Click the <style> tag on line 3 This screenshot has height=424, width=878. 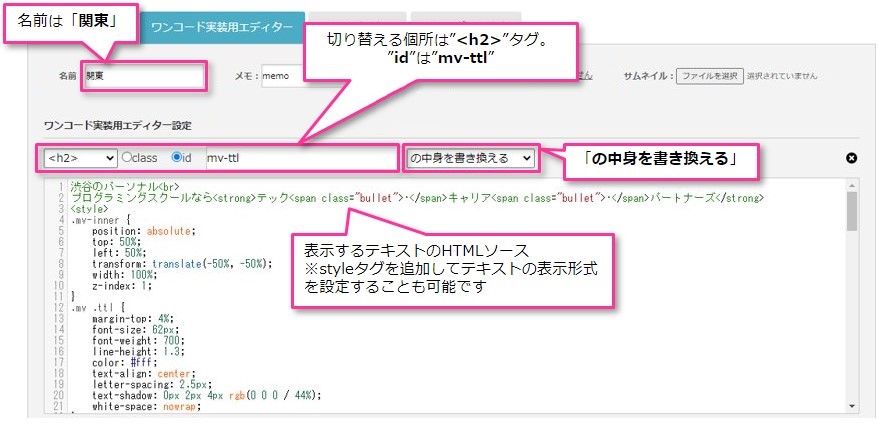coord(90,209)
